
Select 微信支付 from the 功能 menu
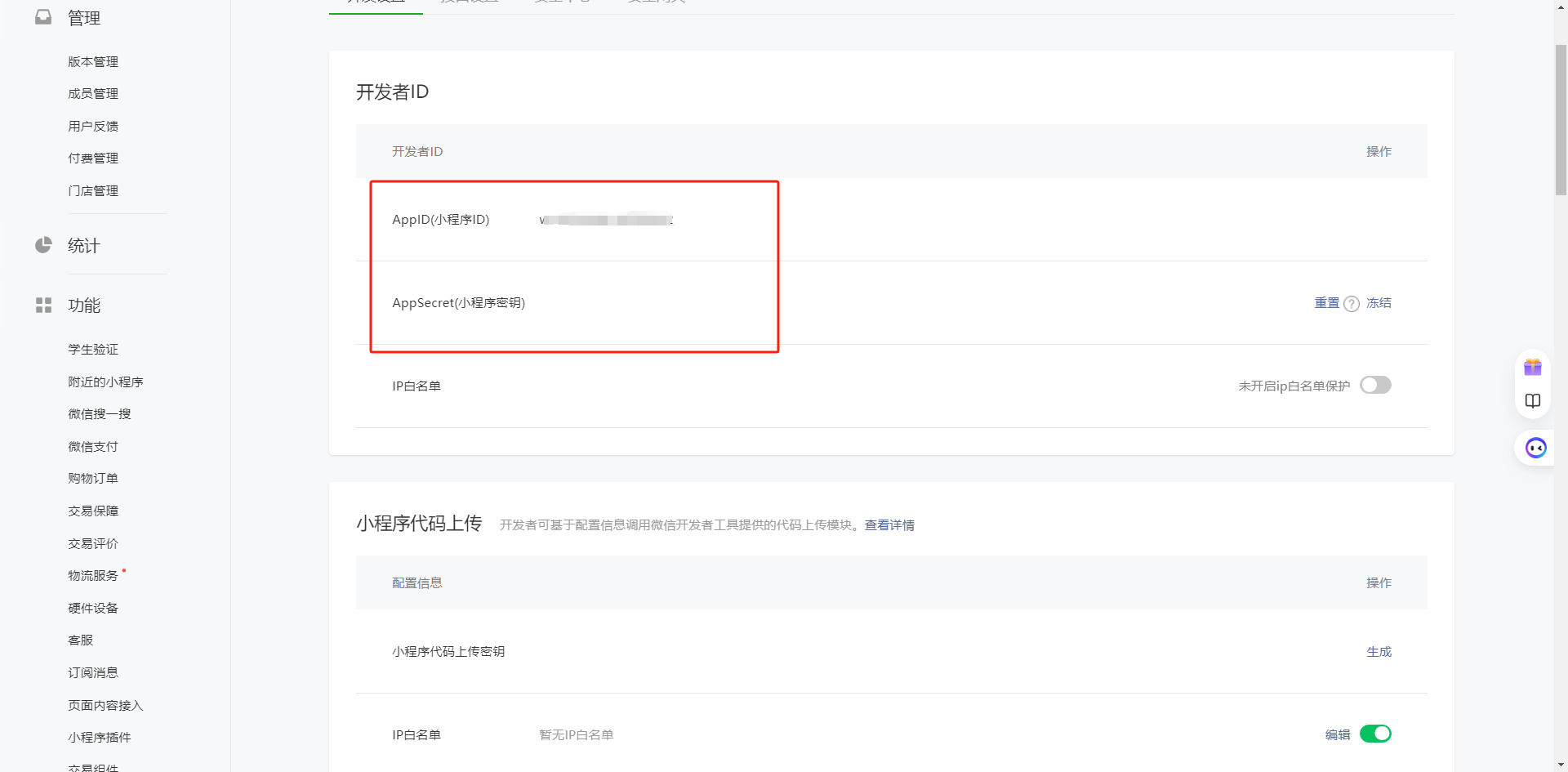point(93,447)
